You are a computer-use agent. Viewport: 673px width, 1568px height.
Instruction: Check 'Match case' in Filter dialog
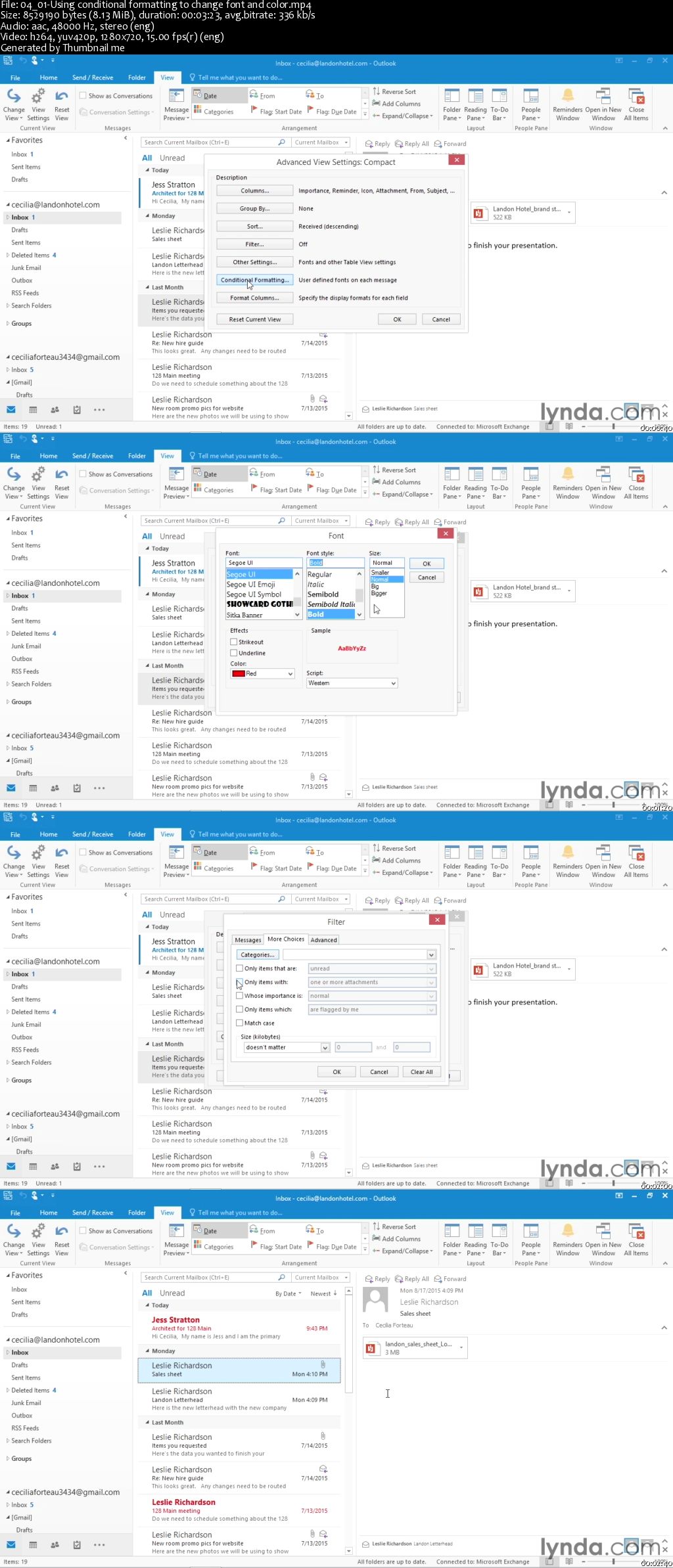[x=239, y=1023]
